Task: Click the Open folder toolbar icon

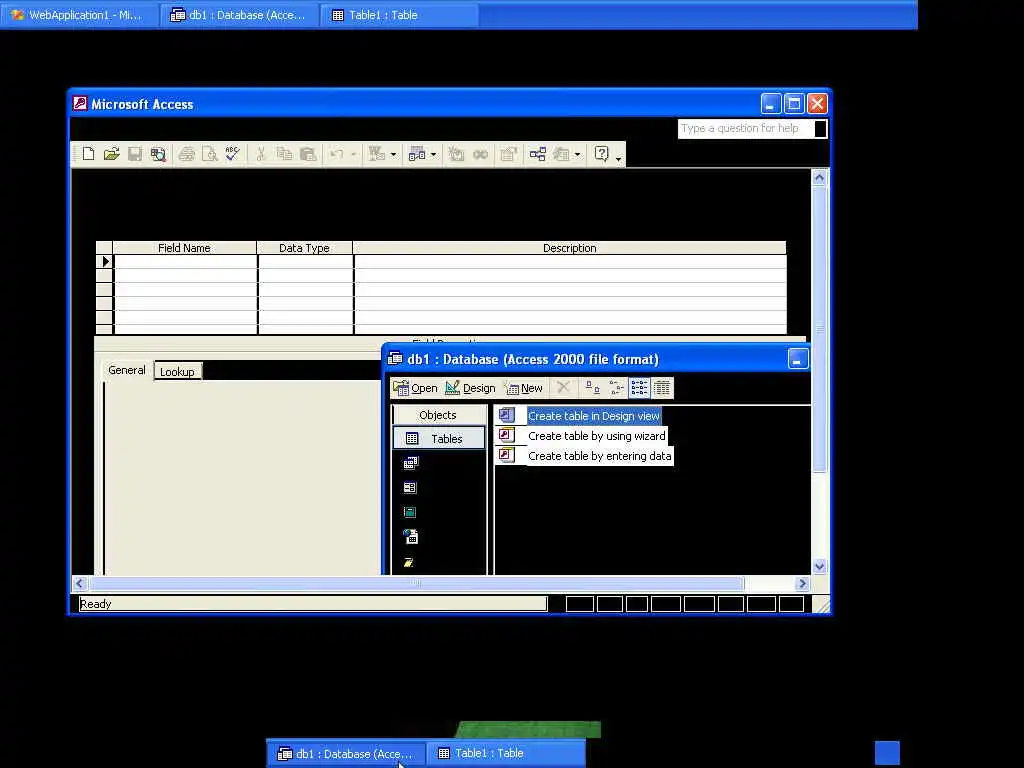Action: 112,154
